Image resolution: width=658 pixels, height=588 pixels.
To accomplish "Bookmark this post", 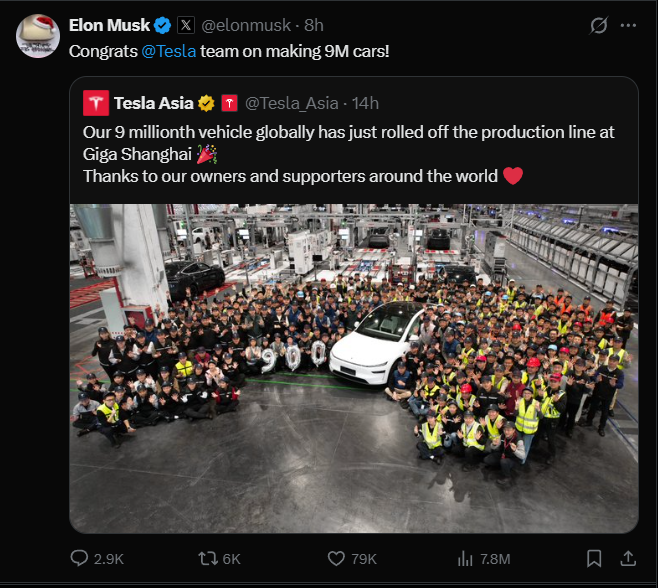I will pos(594,558).
